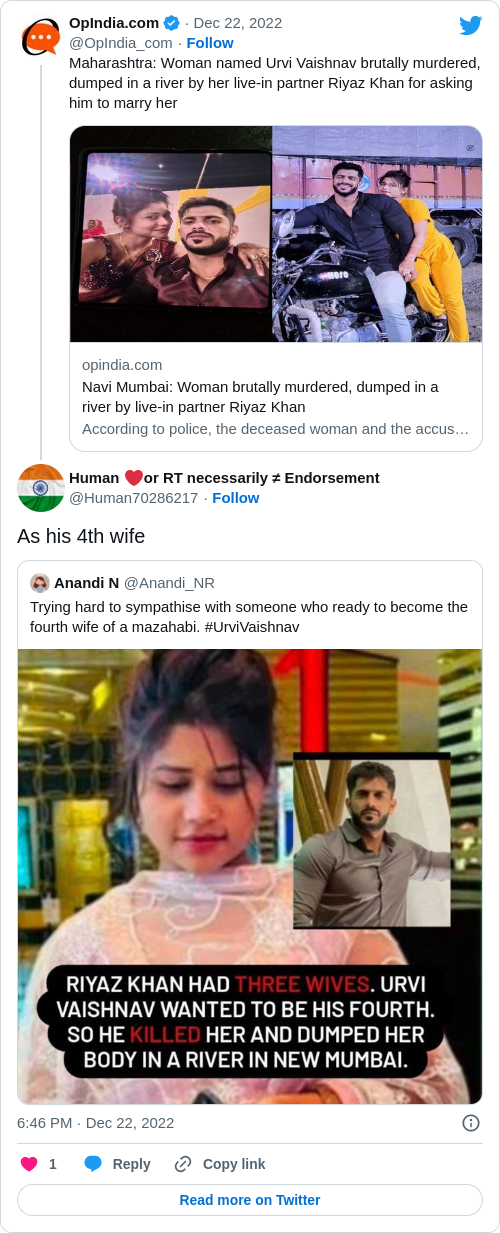Click the Copy link text
Image resolution: width=500 pixels, height=1233 pixels.
click(x=234, y=1164)
